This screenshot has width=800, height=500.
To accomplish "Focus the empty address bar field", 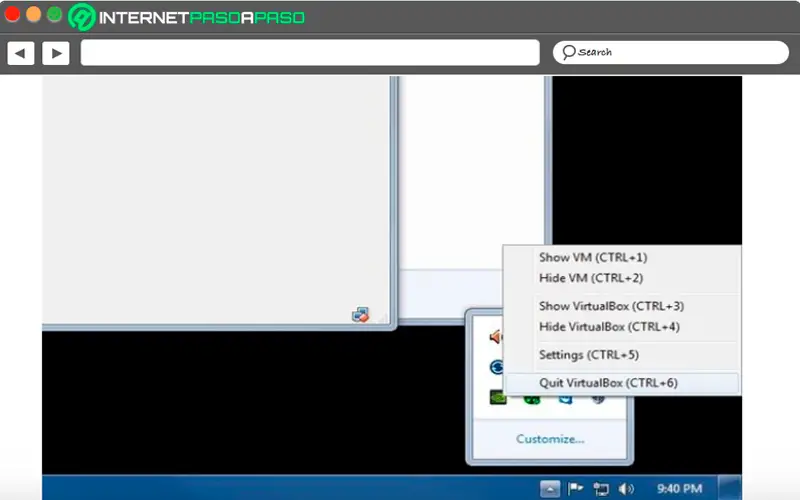I will click(x=310, y=53).
